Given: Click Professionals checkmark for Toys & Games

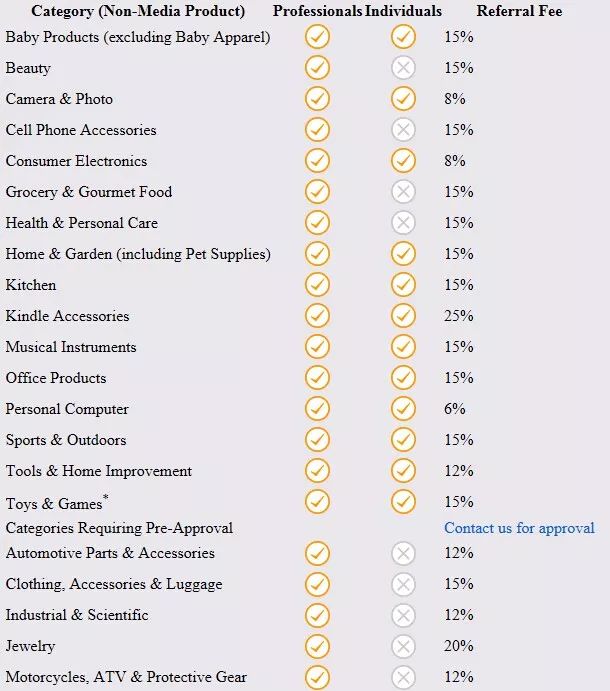Looking at the screenshot, I should (317, 501).
